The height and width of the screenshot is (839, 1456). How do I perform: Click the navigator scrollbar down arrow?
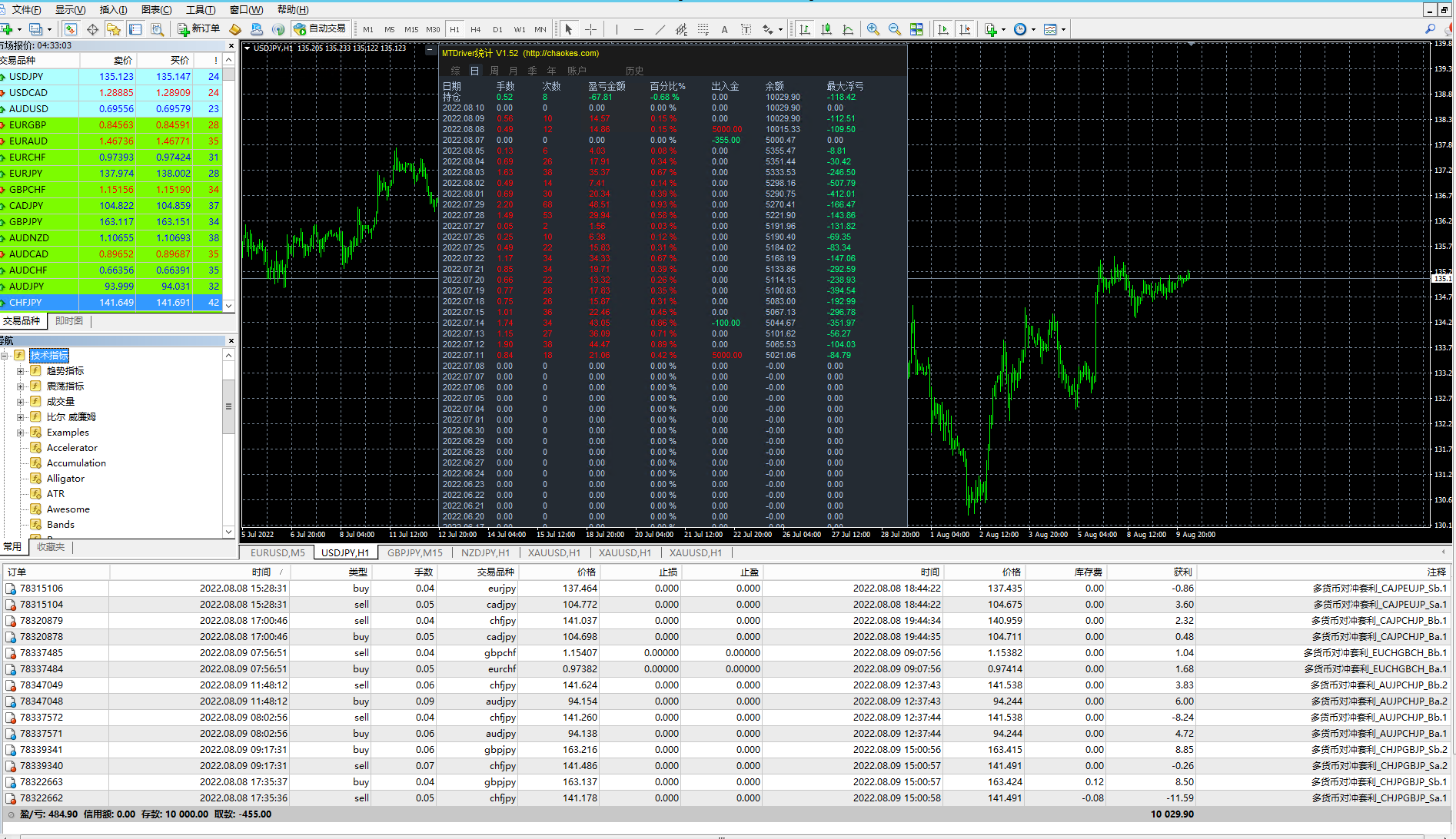pyautogui.click(x=228, y=531)
